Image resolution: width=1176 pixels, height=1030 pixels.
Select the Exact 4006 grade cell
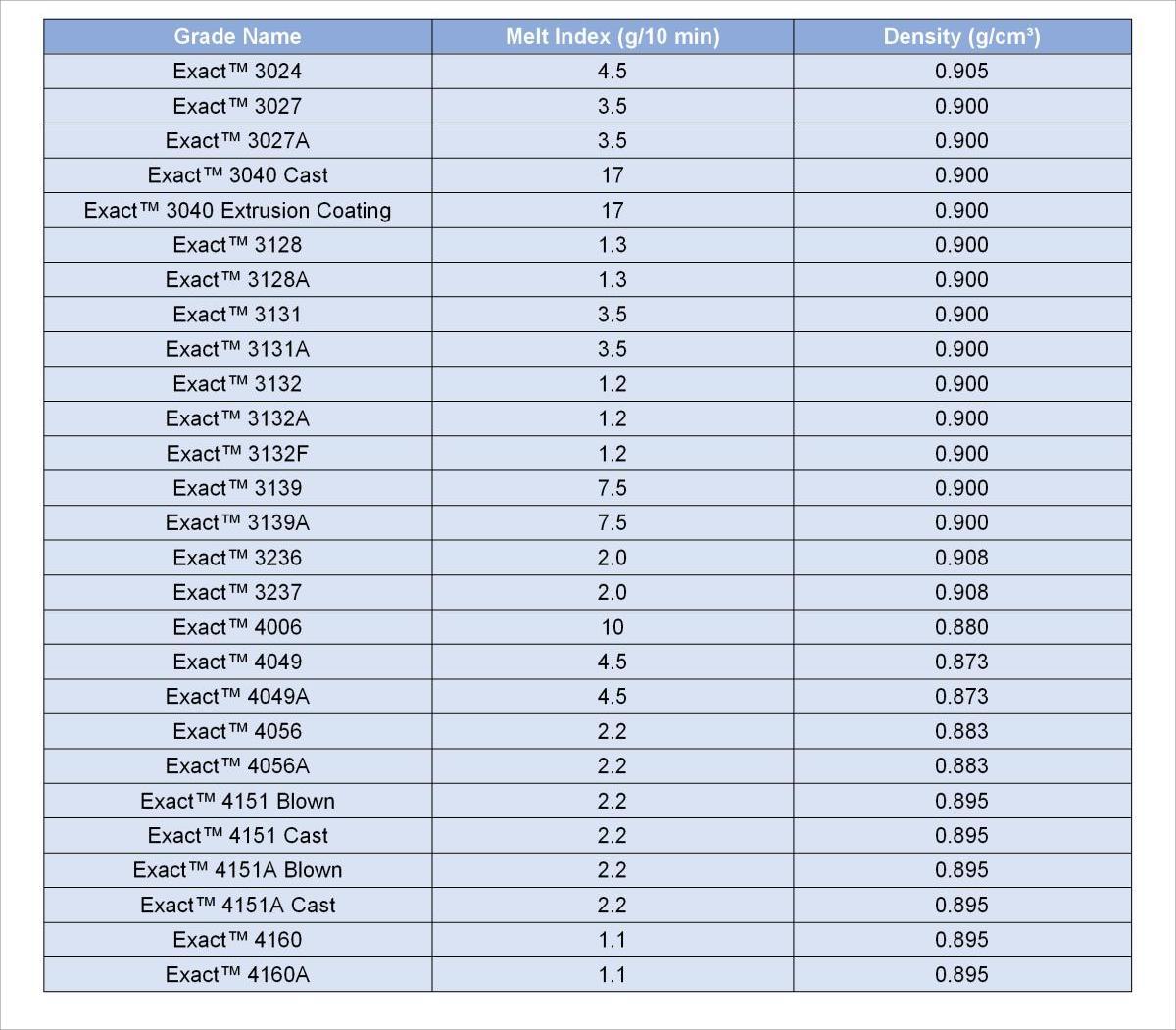point(238,627)
